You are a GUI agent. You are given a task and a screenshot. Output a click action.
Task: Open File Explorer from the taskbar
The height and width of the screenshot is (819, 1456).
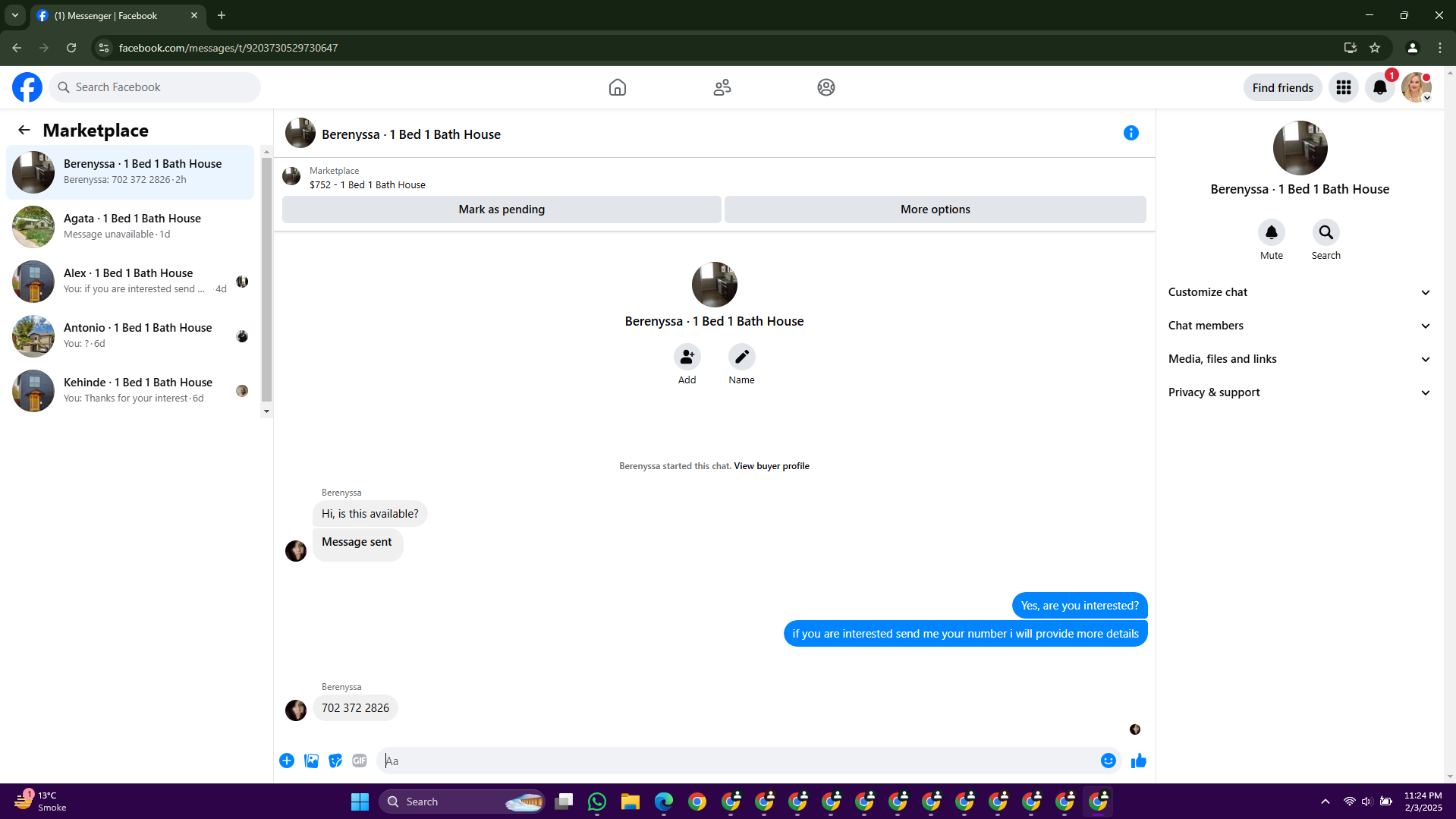[x=631, y=802]
